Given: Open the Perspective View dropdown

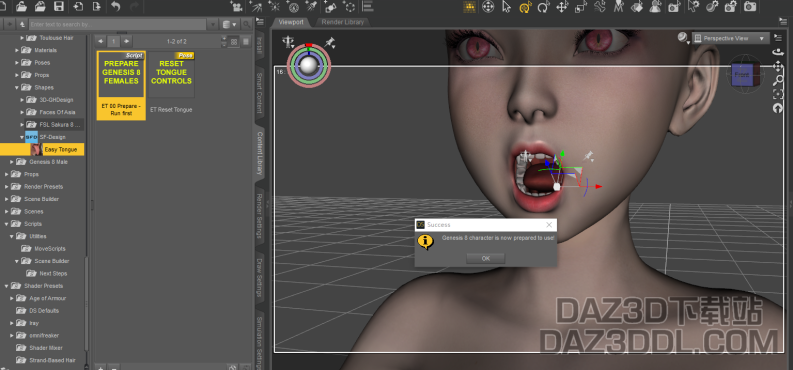Looking at the screenshot, I should coord(730,38).
